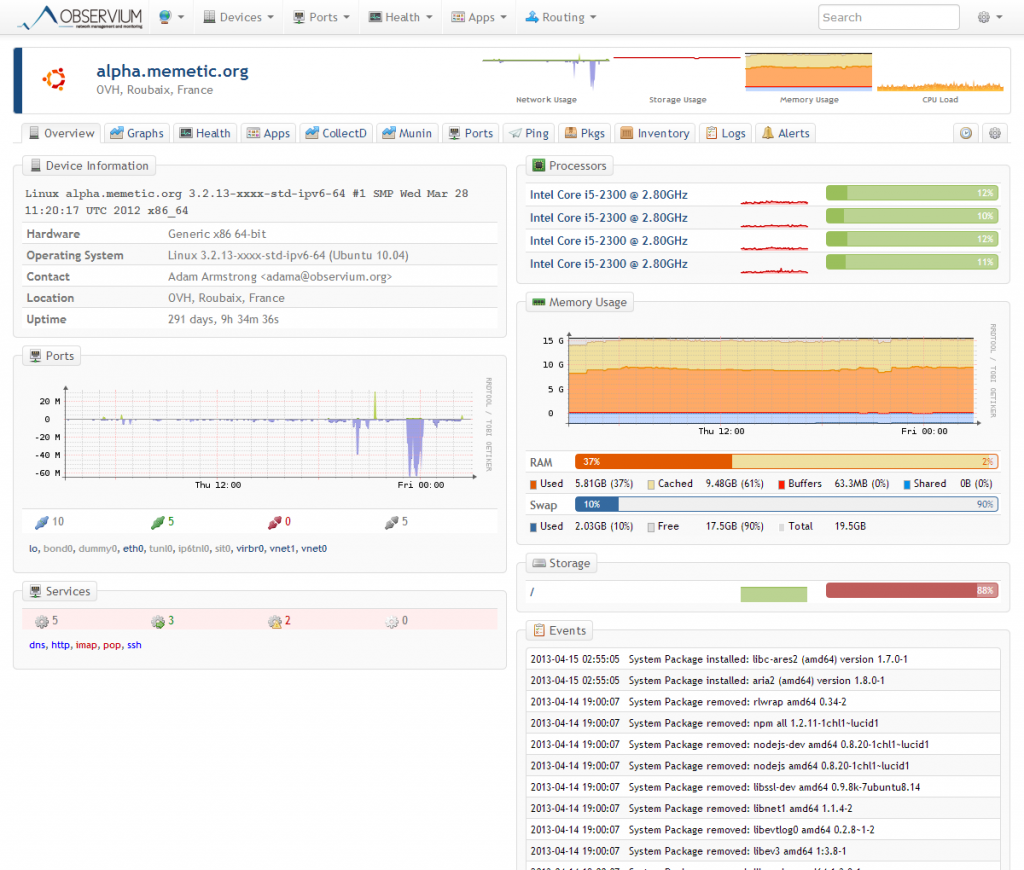Open the Devices dropdown menu
This screenshot has height=870, width=1024.
(238, 17)
